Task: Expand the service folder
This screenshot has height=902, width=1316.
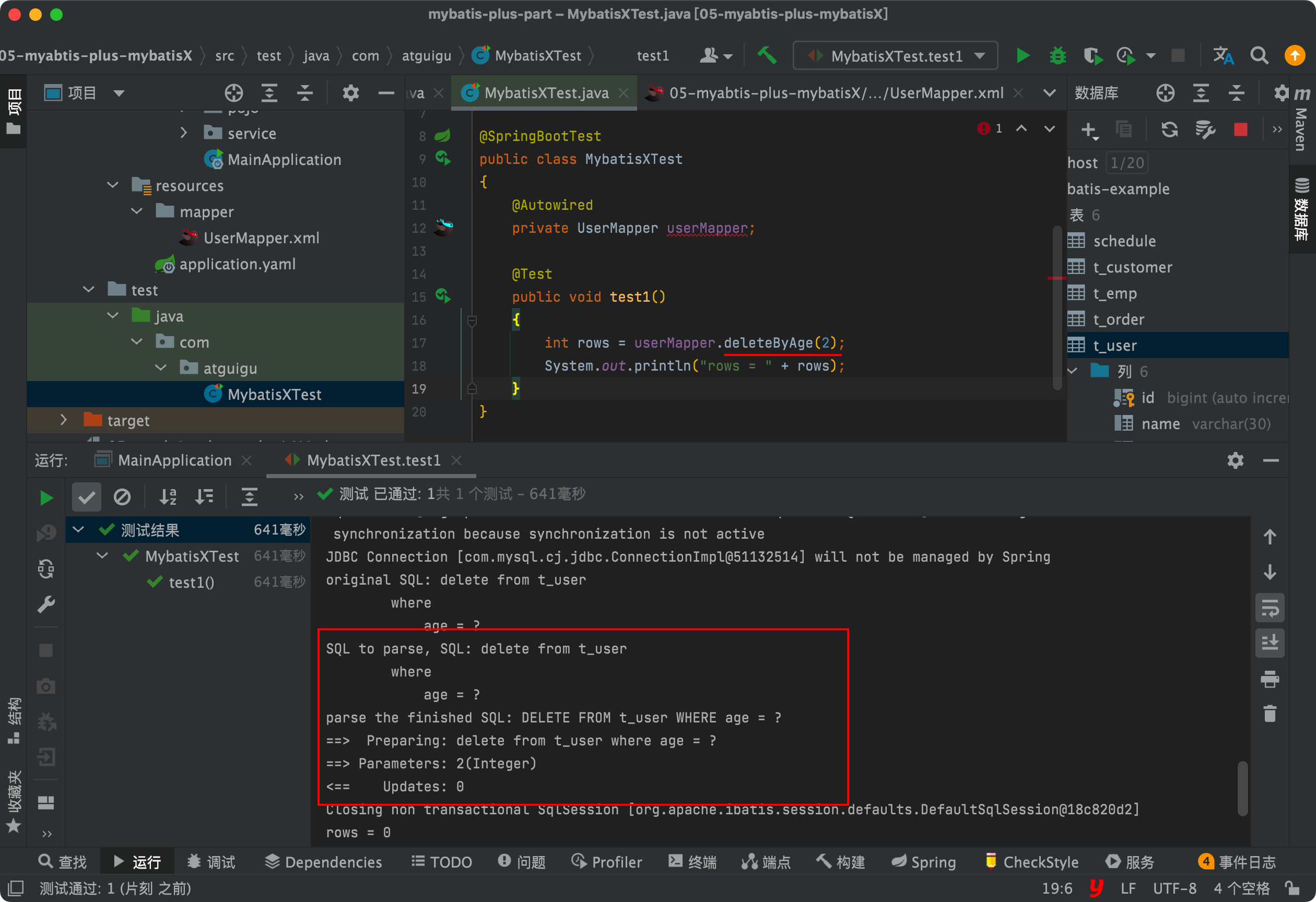Action: click(183, 133)
